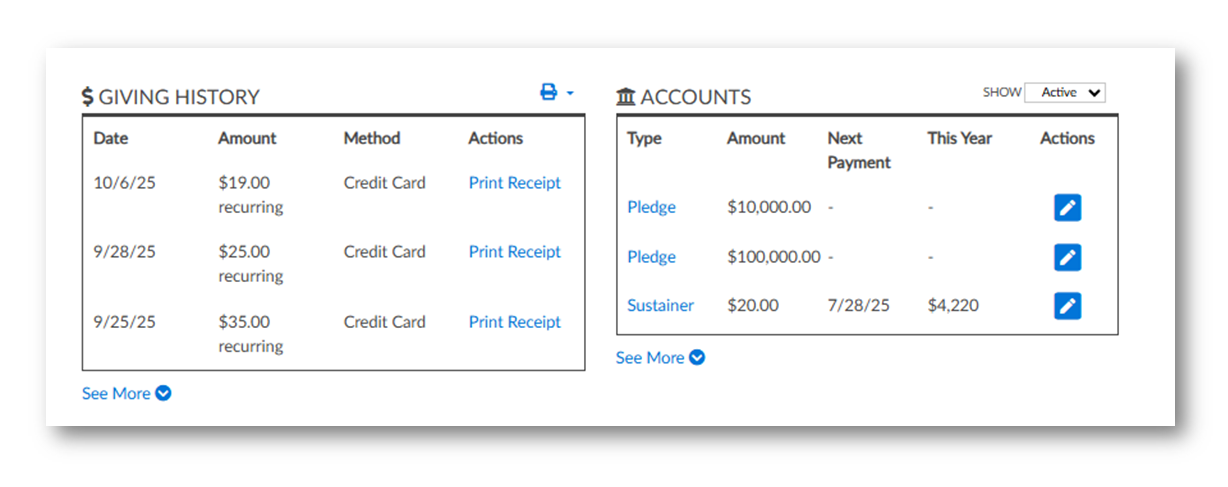Screen dimensions: 1228x487
Task: Print receipt for the 9/28/25 gift
Action: coord(515,252)
